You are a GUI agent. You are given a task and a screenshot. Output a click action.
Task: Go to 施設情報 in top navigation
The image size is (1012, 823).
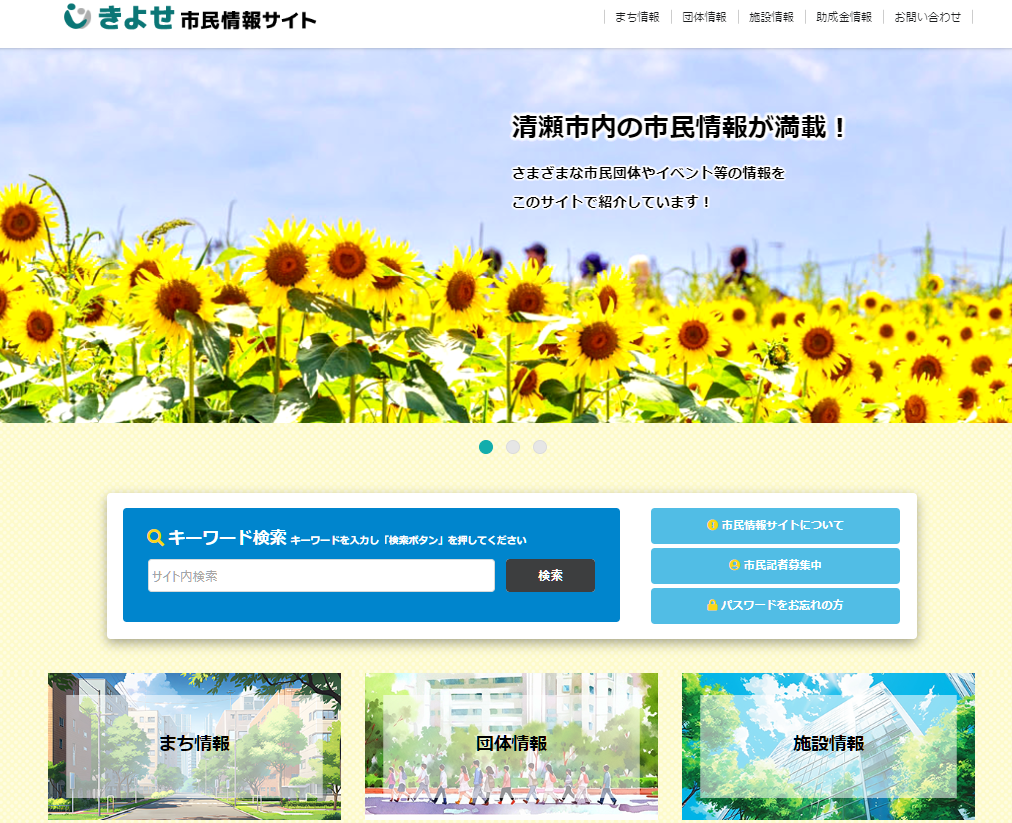point(771,17)
